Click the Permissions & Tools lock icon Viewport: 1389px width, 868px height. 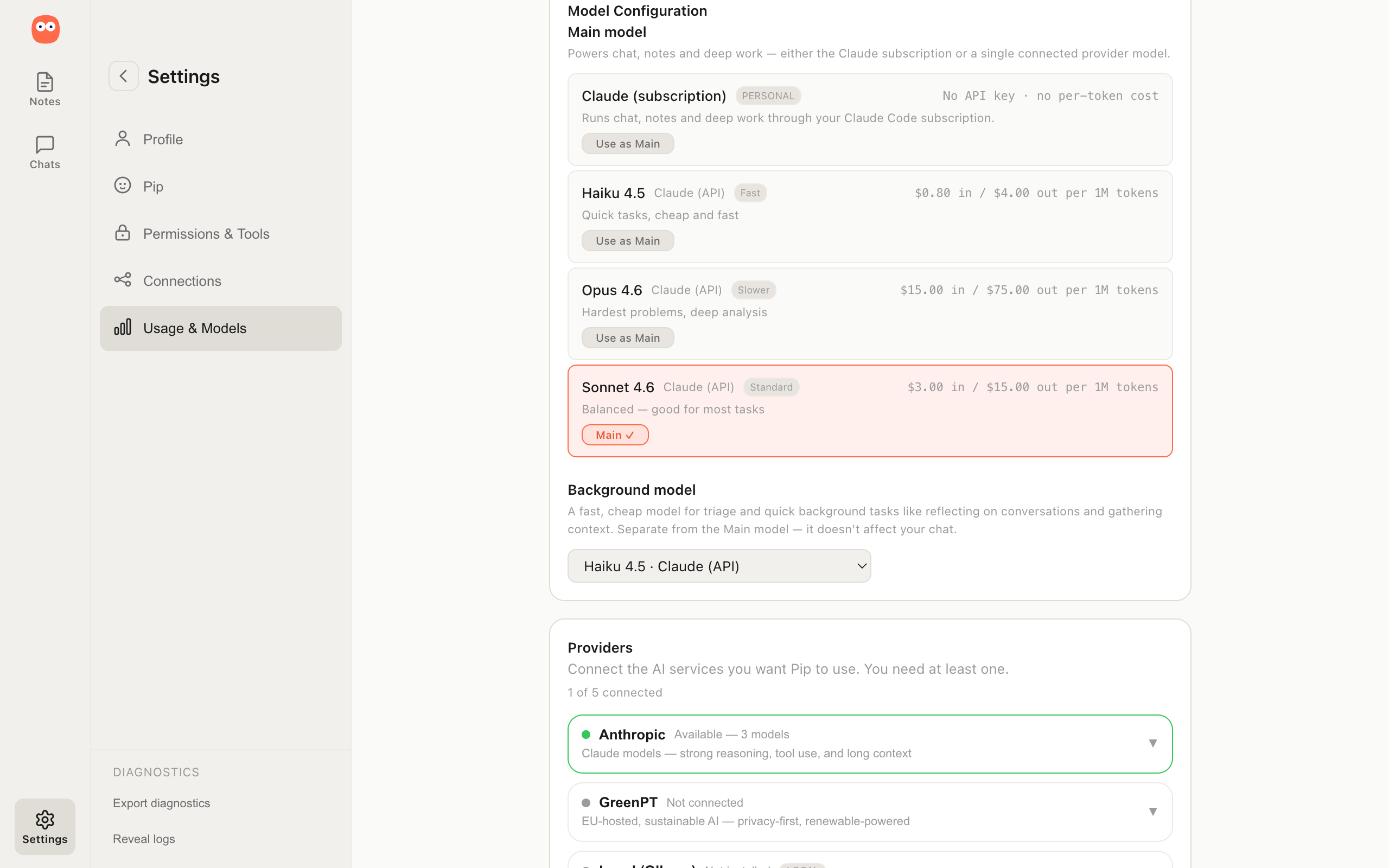122,233
